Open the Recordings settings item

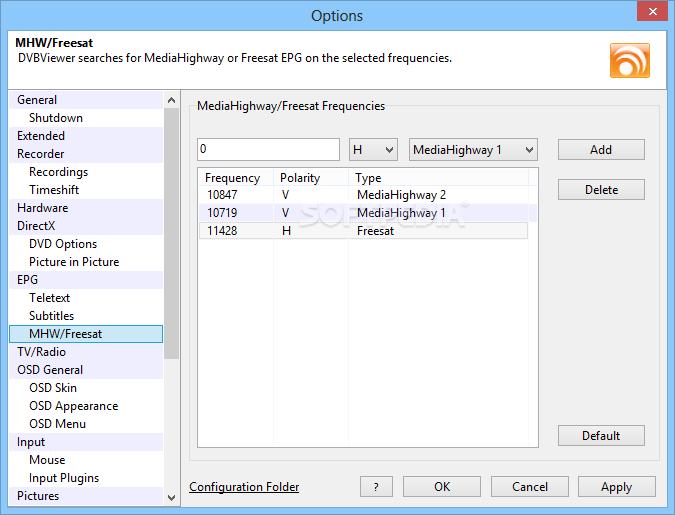click(x=86, y=172)
